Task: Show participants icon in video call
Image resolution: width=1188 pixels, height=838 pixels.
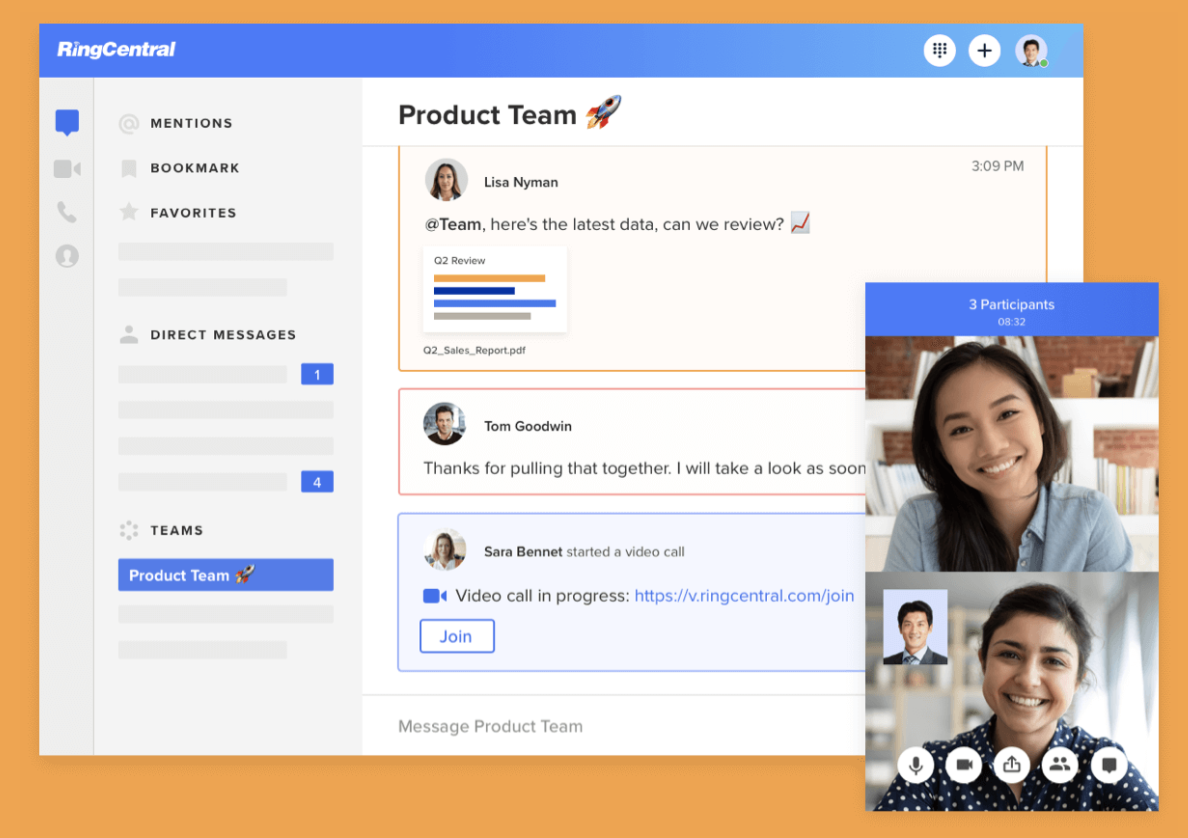Action: tap(1060, 765)
